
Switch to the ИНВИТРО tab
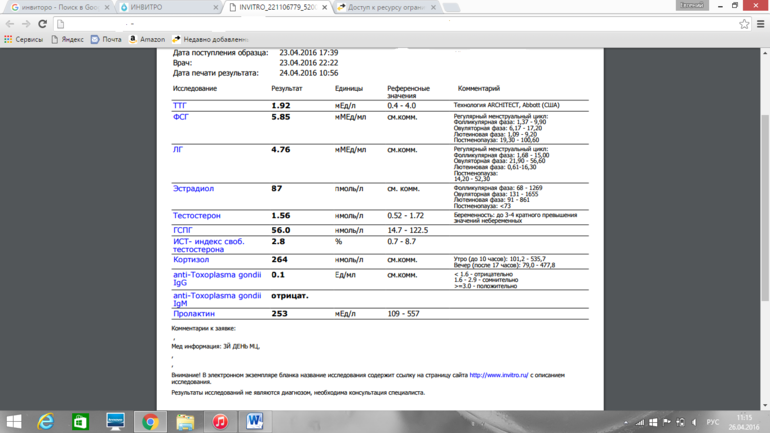[x=165, y=7]
